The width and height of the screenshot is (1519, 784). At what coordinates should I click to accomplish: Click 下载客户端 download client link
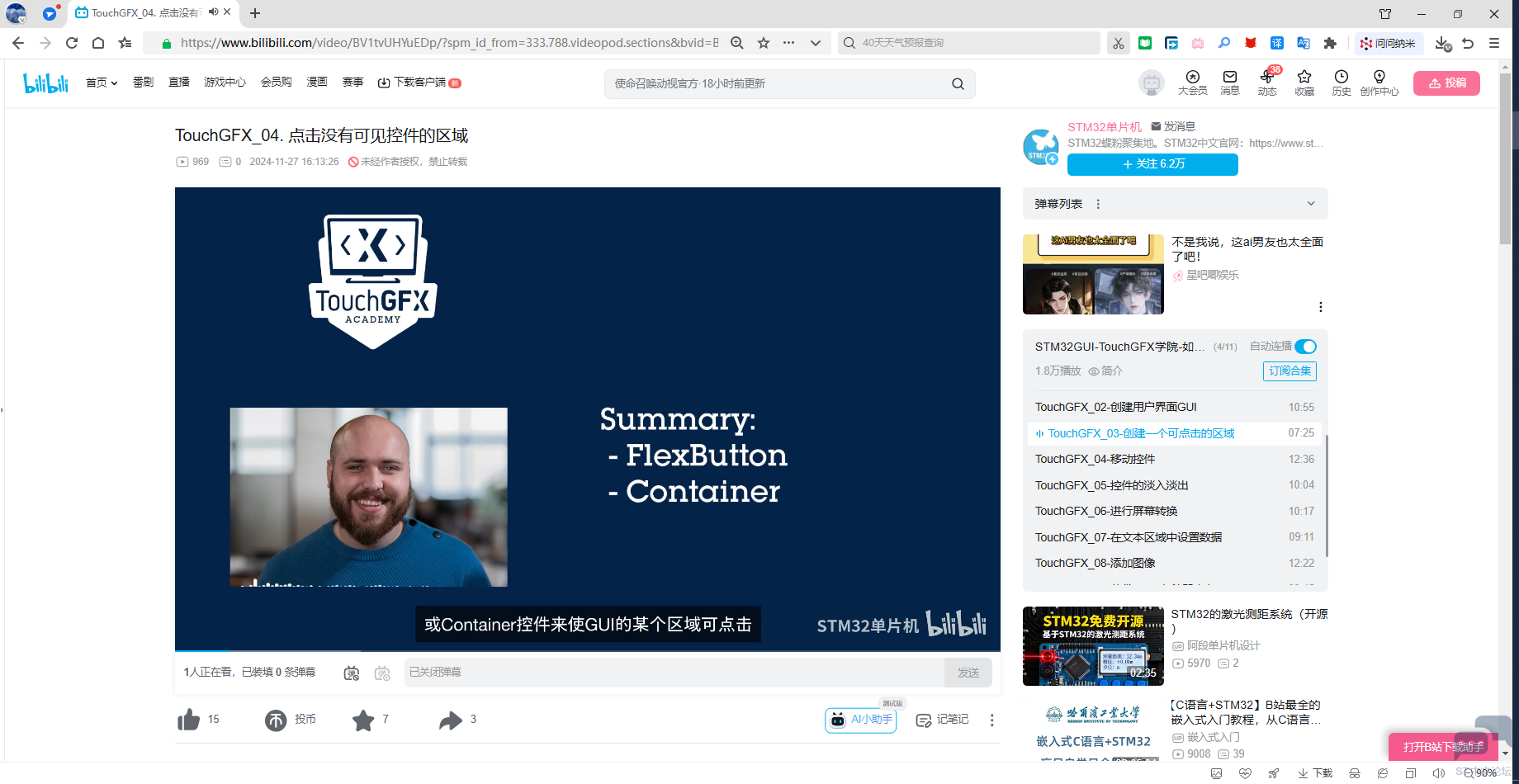419,83
